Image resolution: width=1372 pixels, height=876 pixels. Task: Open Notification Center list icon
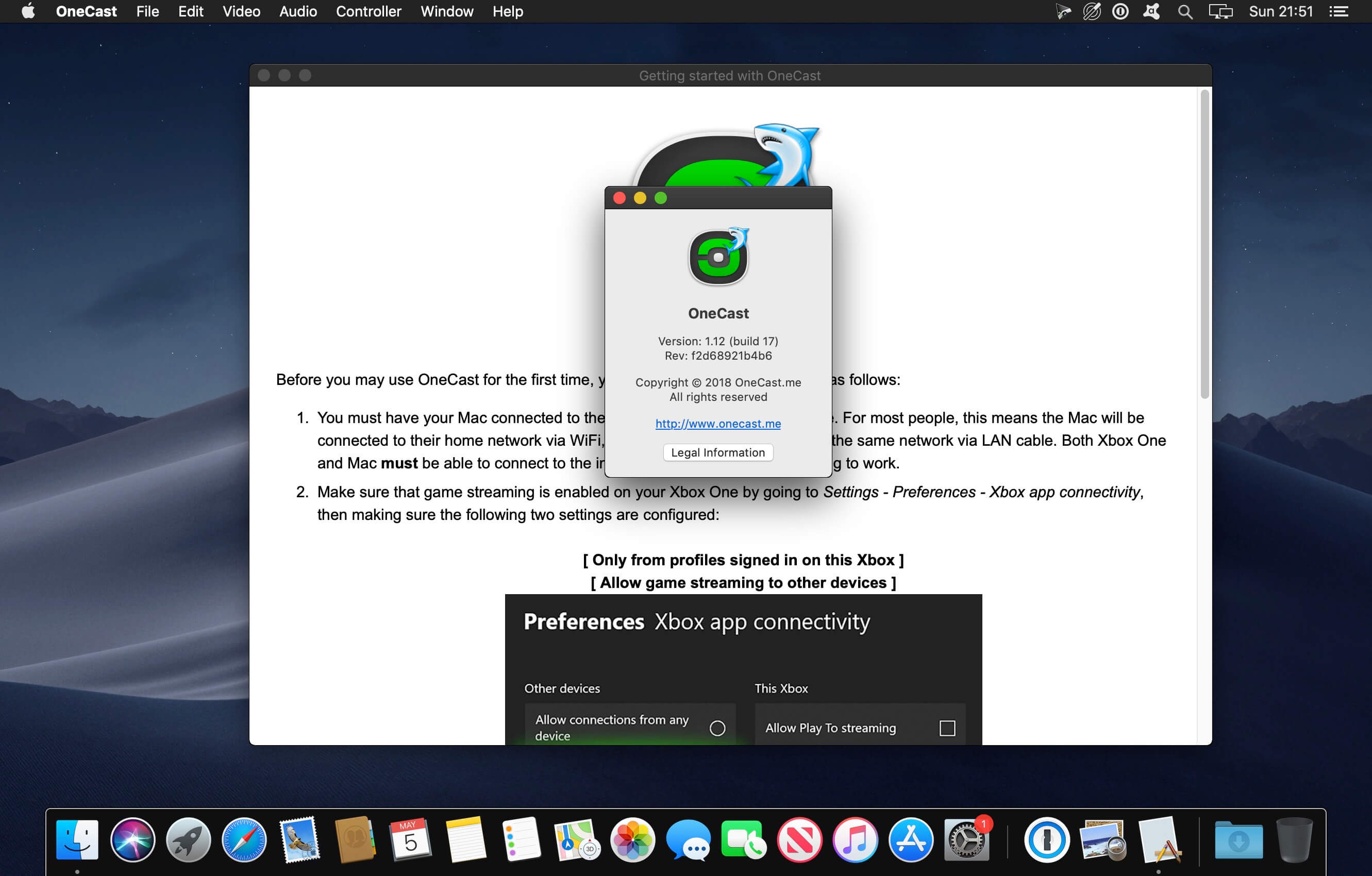(1338, 11)
